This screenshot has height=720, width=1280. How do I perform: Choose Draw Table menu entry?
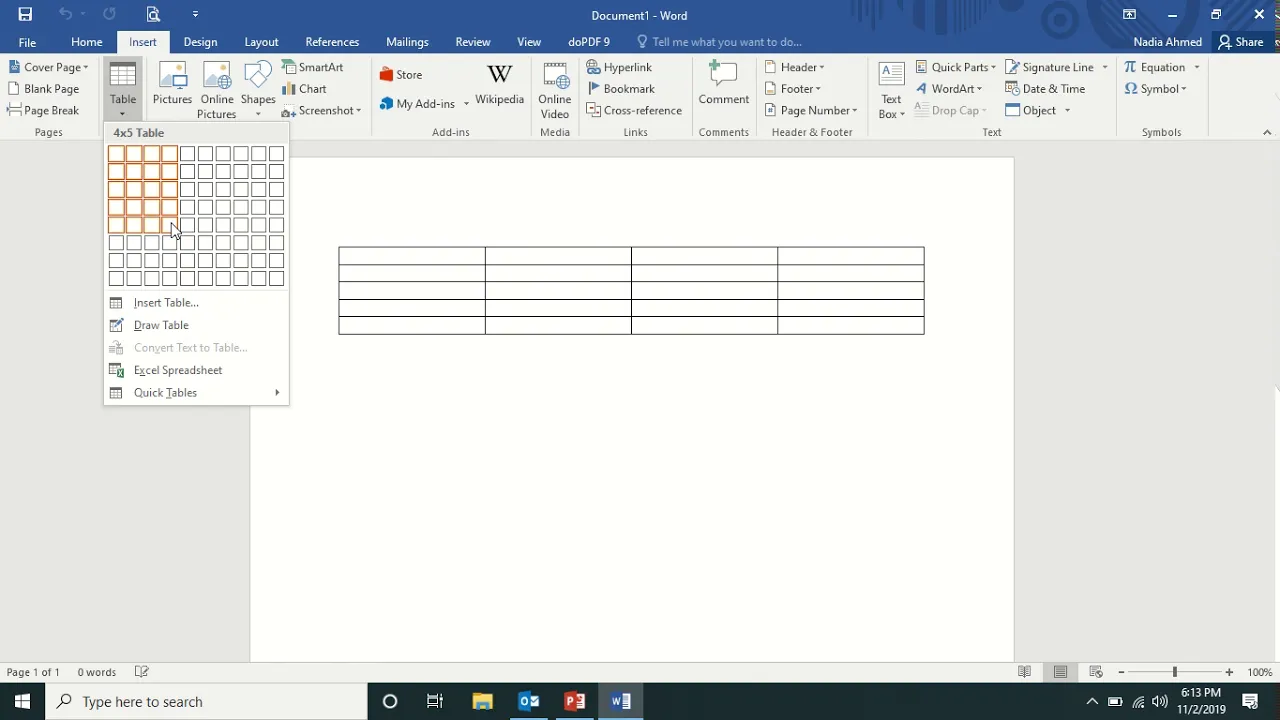pyautogui.click(x=196, y=325)
